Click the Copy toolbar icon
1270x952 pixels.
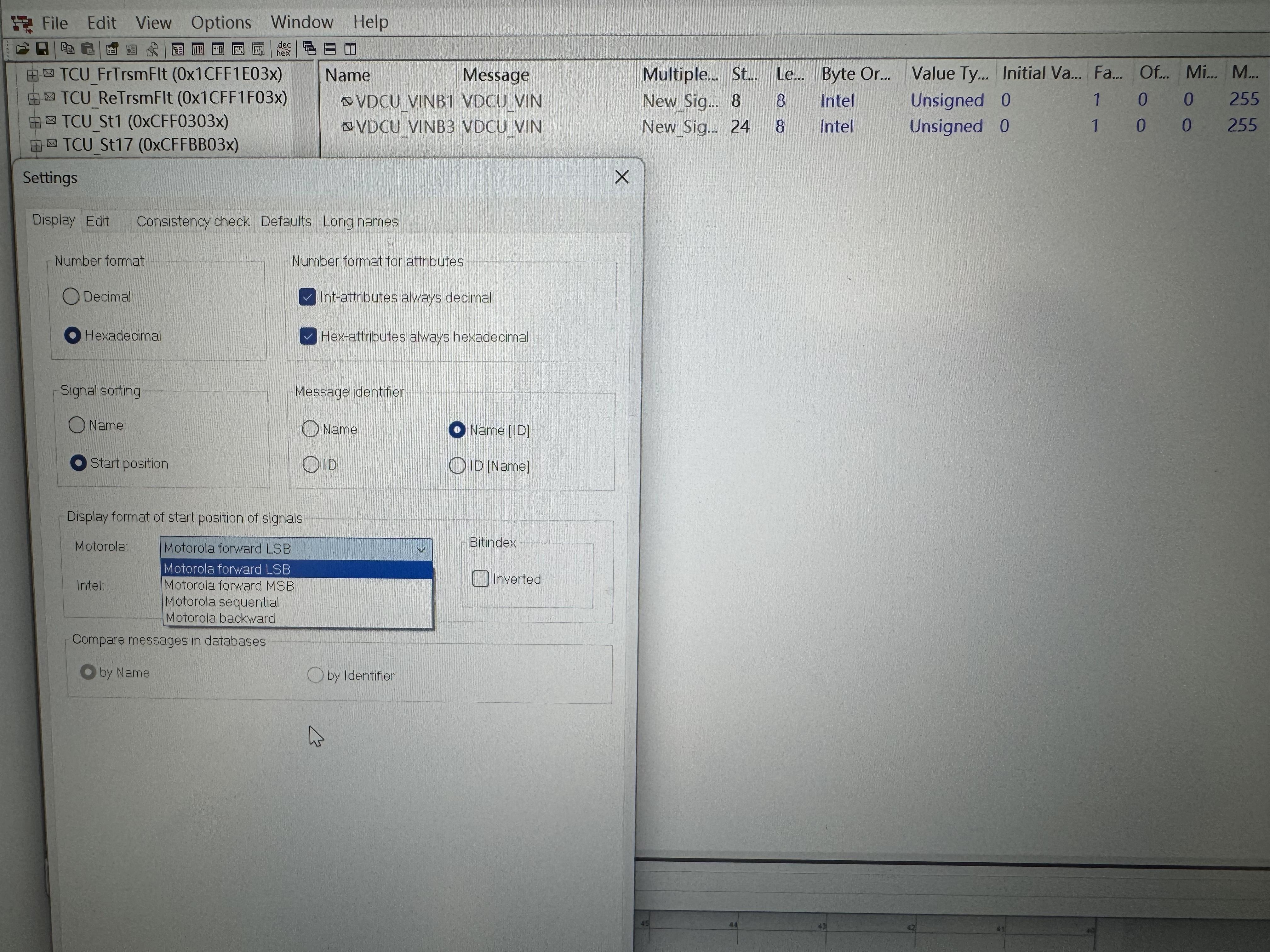tap(67, 49)
